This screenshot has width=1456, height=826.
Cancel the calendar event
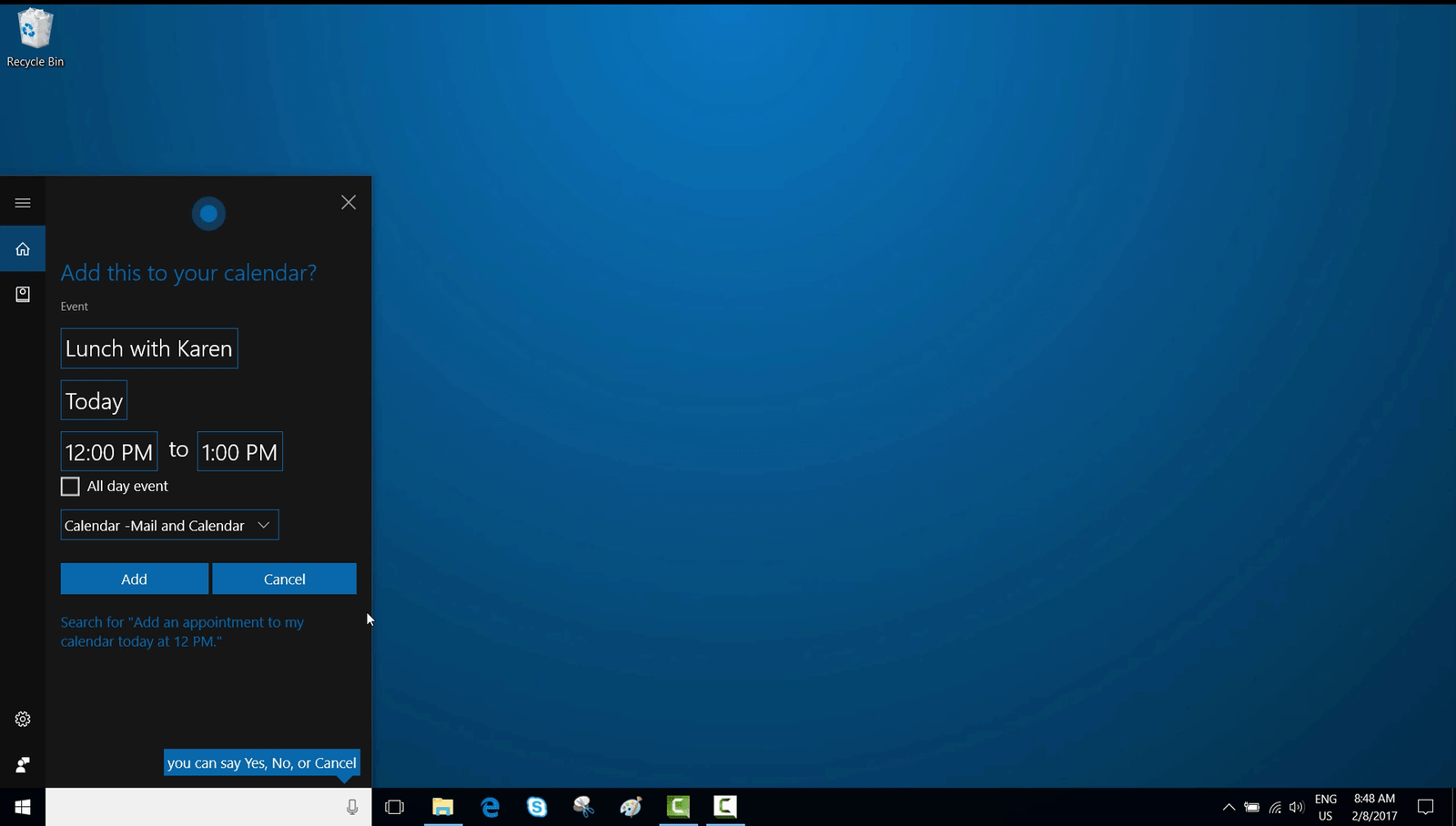tap(284, 579)
